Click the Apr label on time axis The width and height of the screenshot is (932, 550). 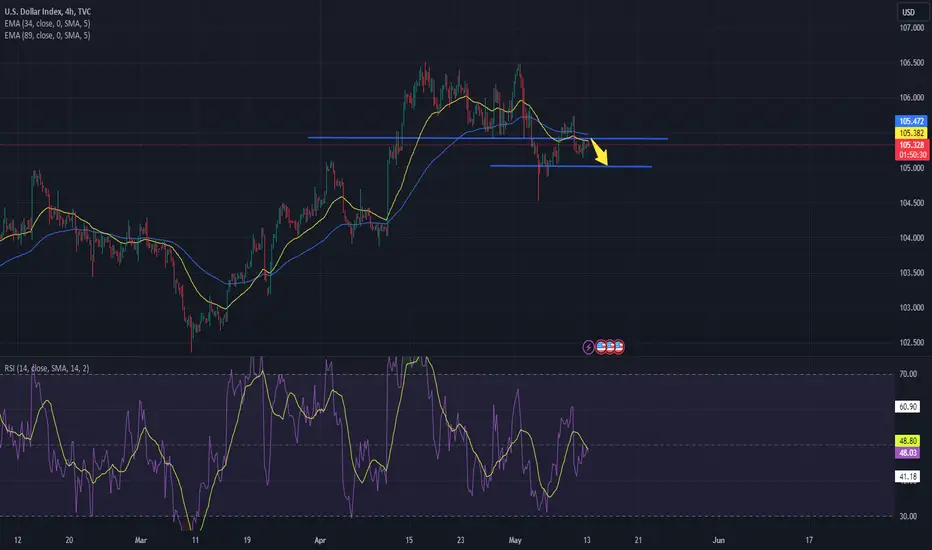320,540
